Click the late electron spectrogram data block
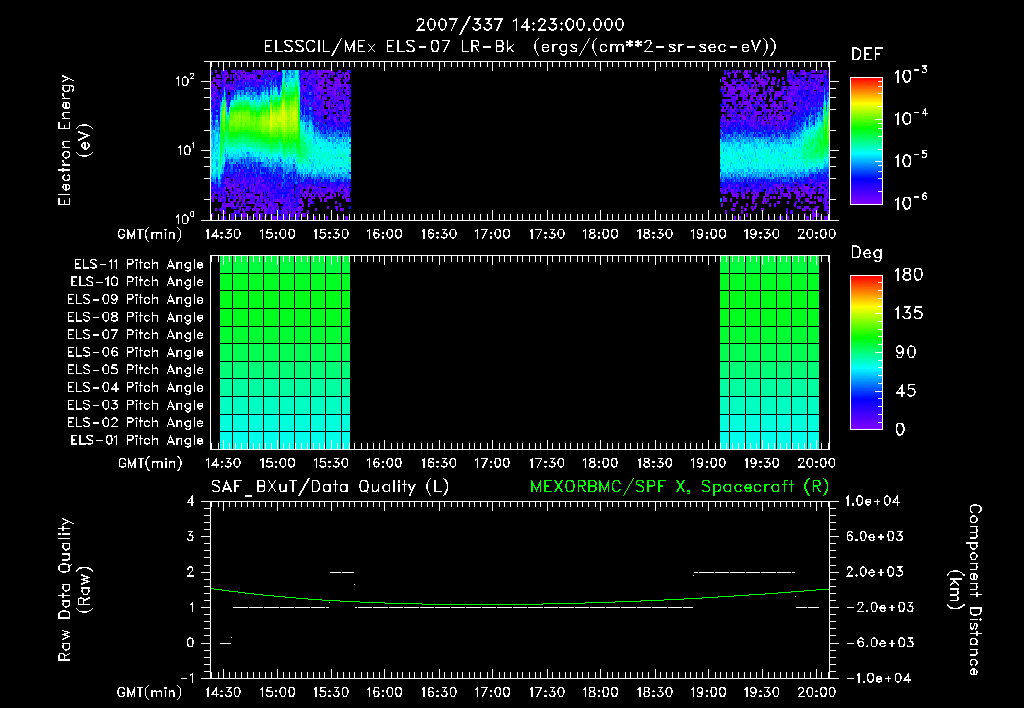Screen dimensions: 1024x708 [775, 144]
